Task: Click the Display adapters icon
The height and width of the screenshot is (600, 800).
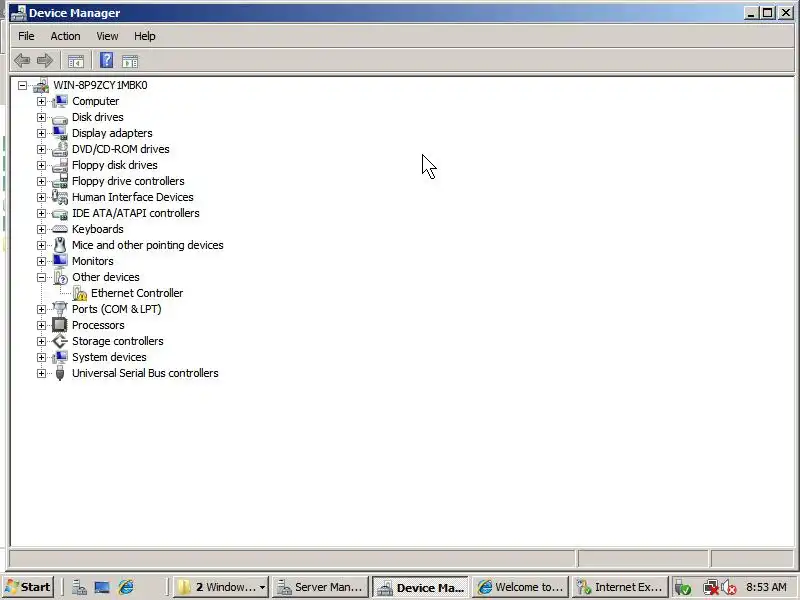Action: click(x=60, y=133)
